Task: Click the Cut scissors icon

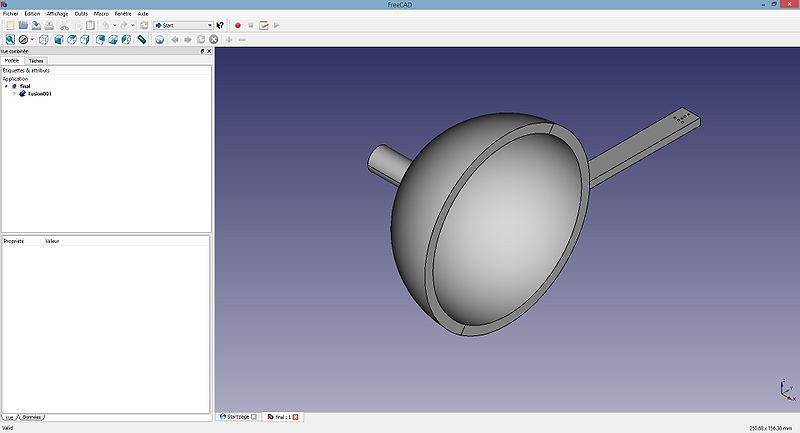Action: point(64,25)
